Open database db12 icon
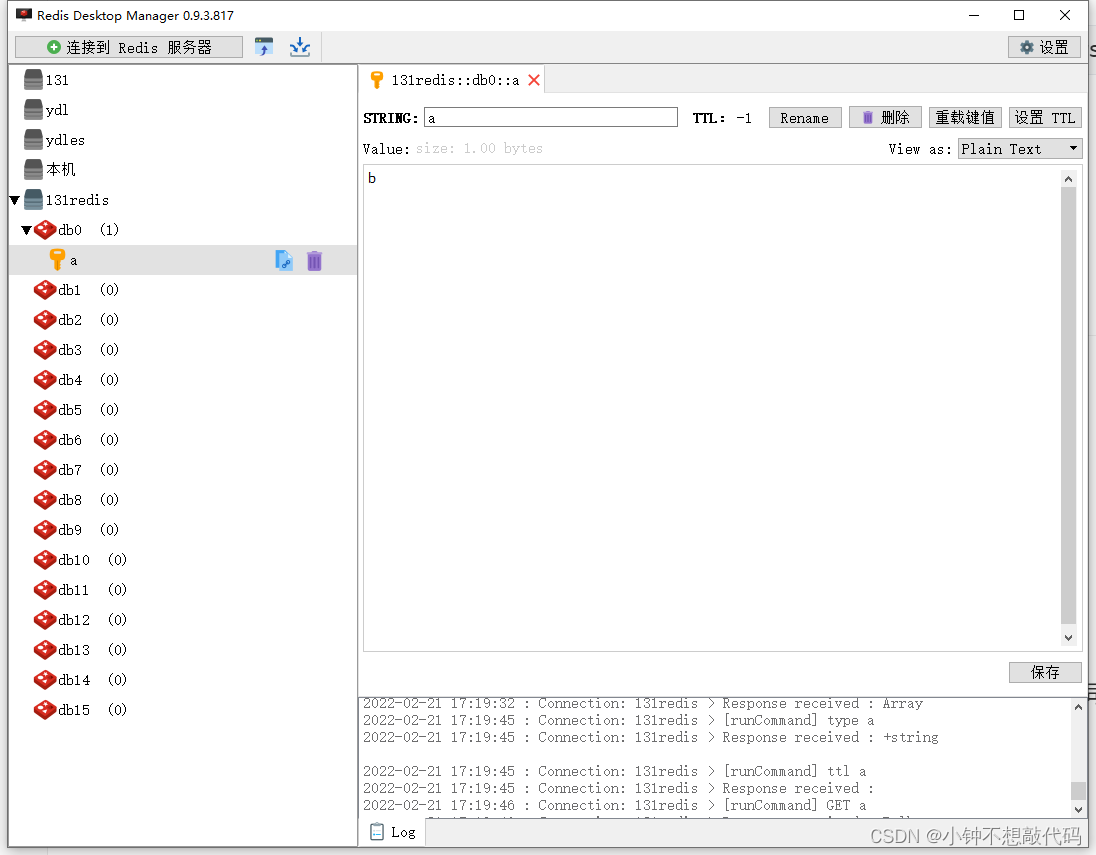Image resolution: width=1096 pixels, height=855 pixels. pos(45,620)
